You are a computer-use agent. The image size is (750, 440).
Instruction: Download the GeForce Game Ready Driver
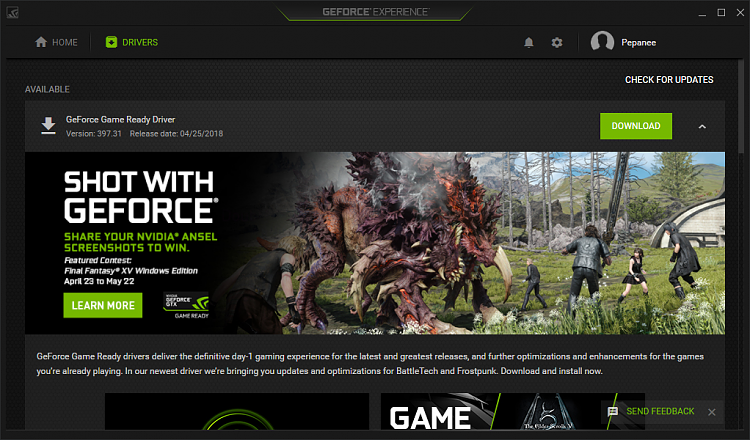pyautogui.click(x=636, y=126)
